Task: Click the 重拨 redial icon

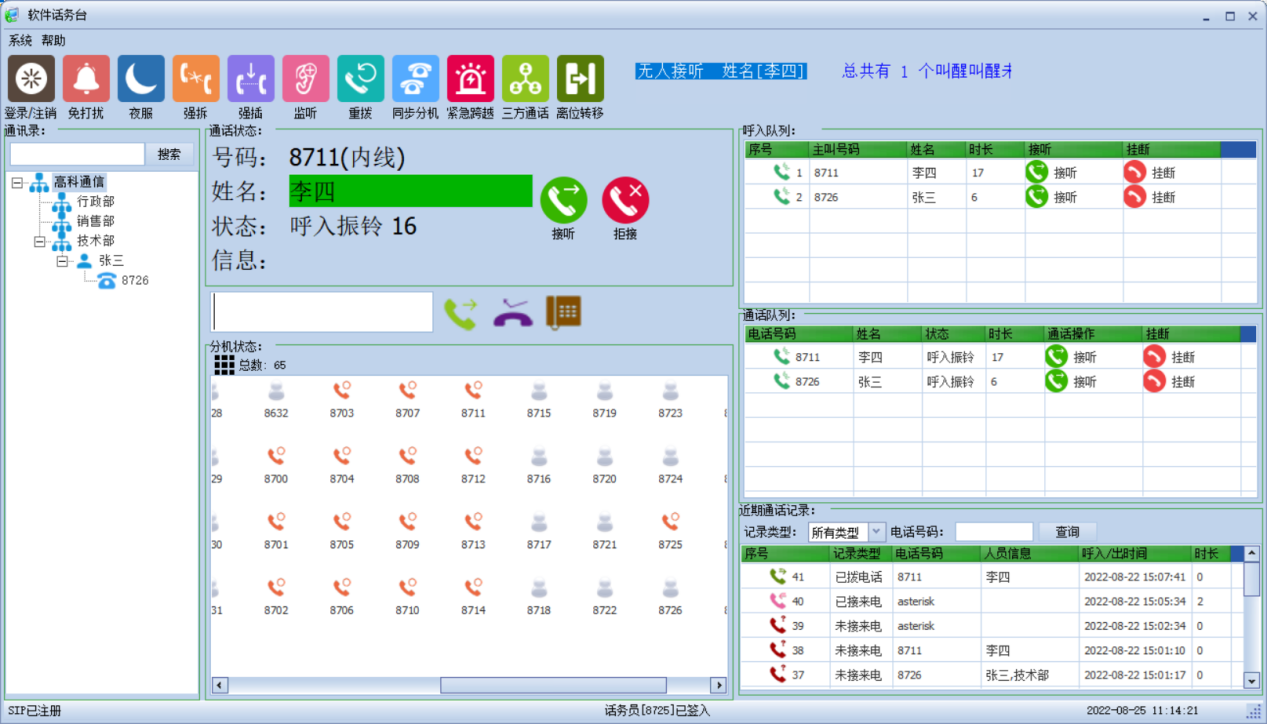Action: point(360,78)
